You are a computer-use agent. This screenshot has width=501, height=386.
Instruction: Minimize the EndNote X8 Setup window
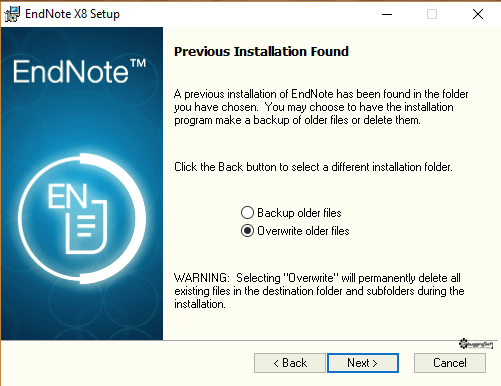click(x=387, y=14)
